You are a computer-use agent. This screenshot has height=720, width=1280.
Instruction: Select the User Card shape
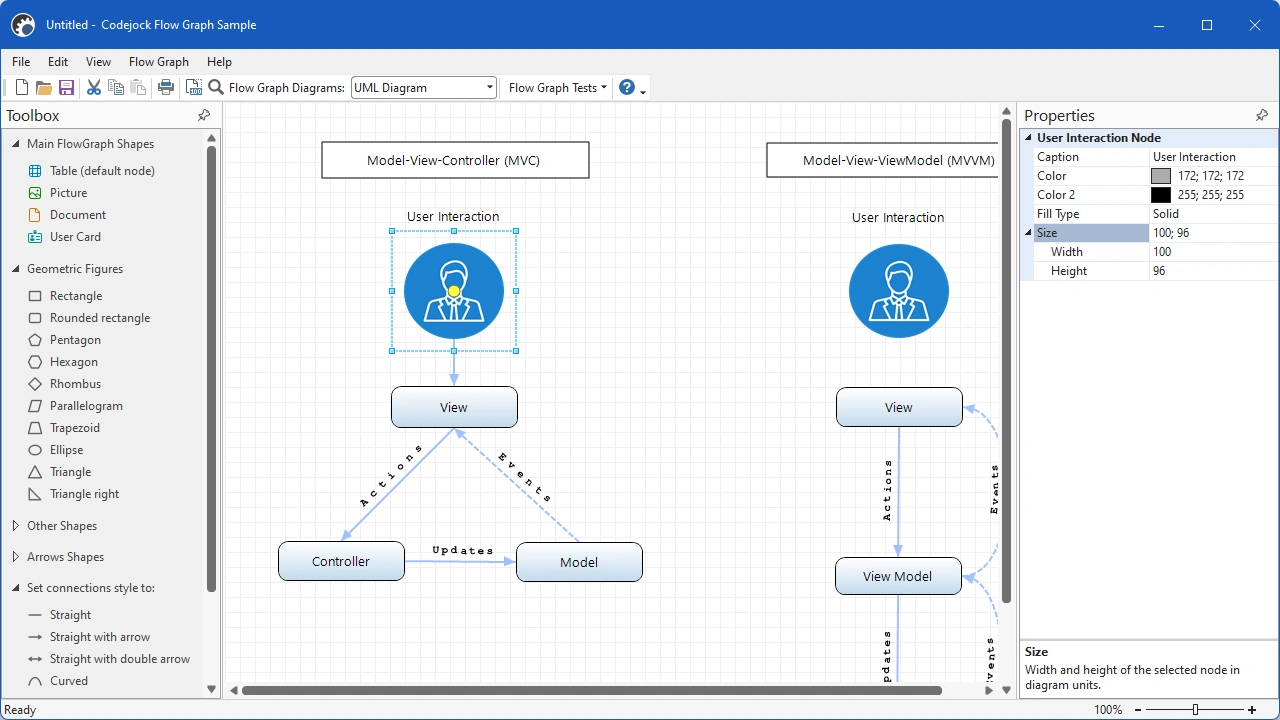(x=75, y=237)
